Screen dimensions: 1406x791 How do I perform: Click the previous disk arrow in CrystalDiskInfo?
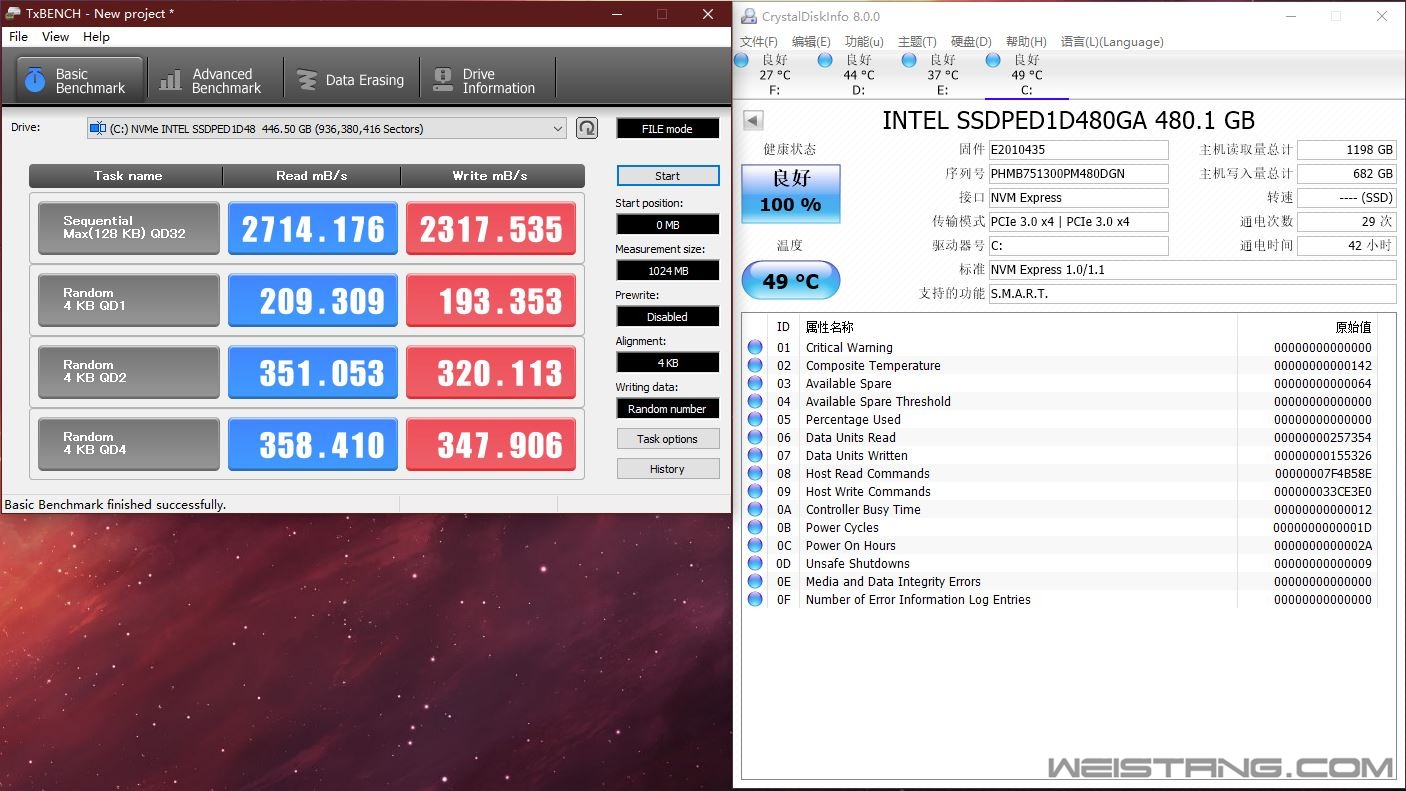coord(753,121)
